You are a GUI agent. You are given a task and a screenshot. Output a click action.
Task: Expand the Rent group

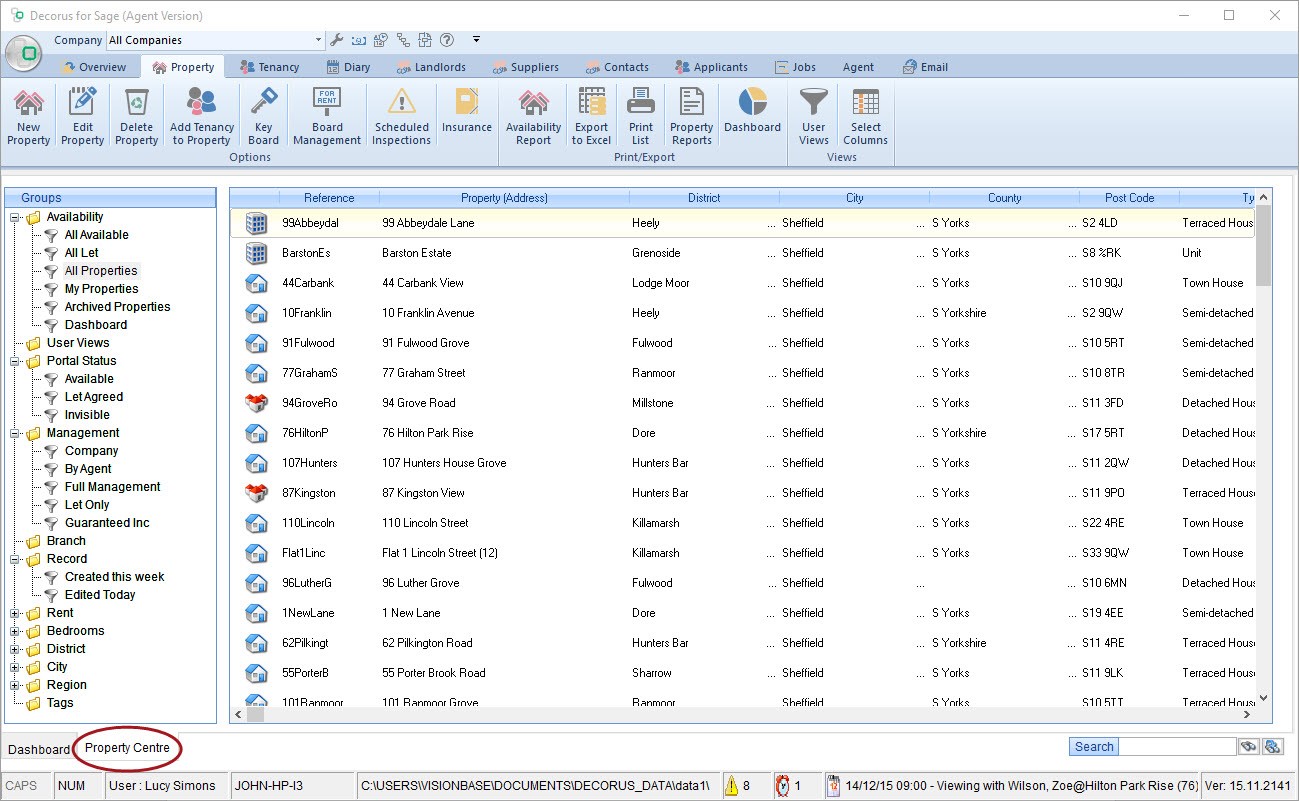coord(15,613)
